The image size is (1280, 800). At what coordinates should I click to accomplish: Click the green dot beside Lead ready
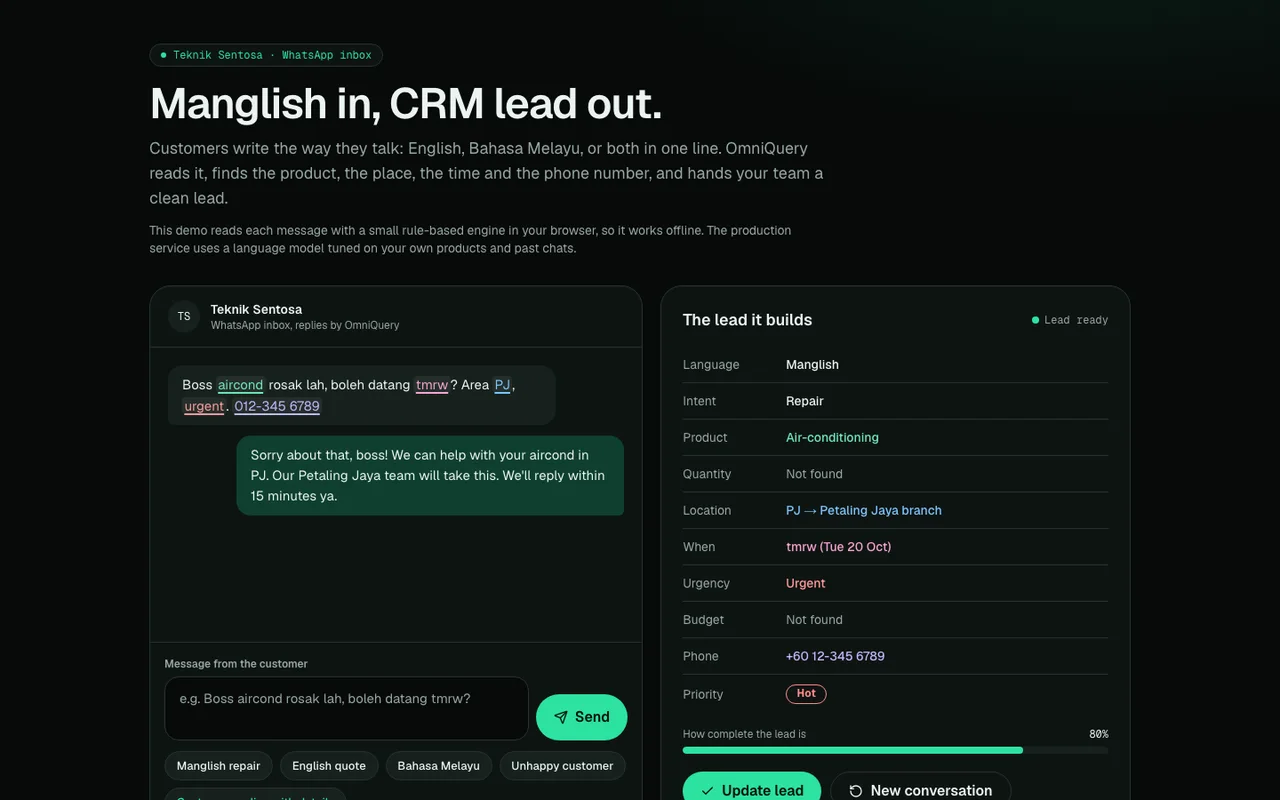point(1035,320)
